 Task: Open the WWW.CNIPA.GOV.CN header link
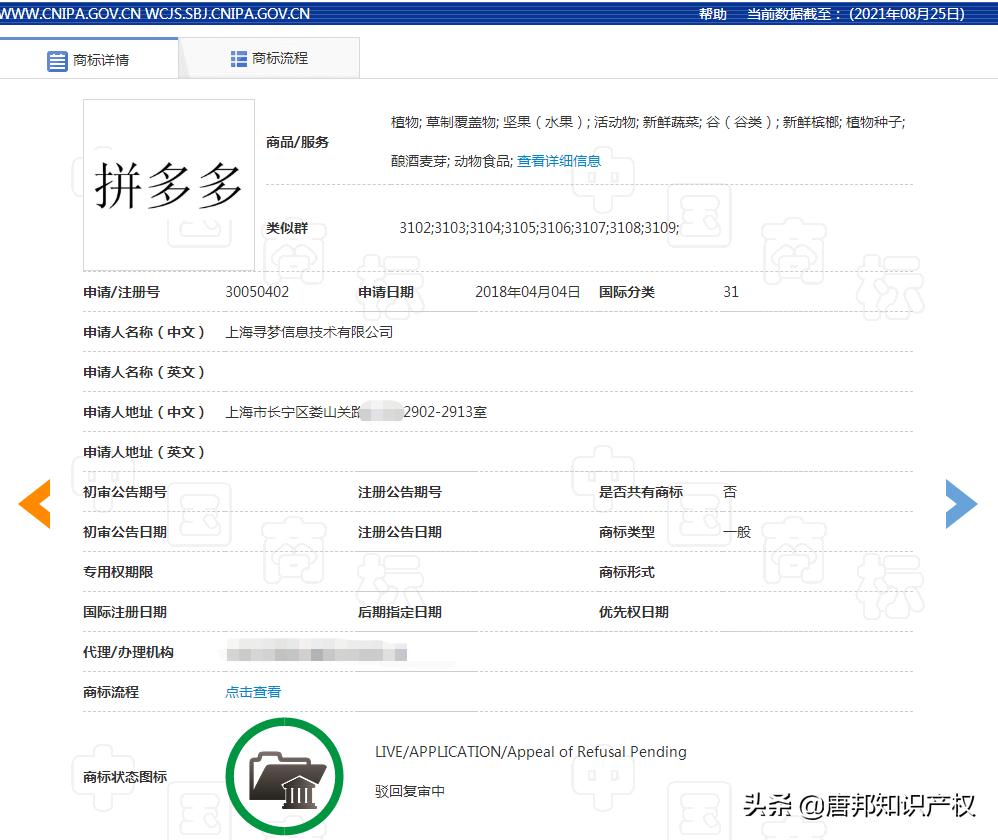[70, 13]
